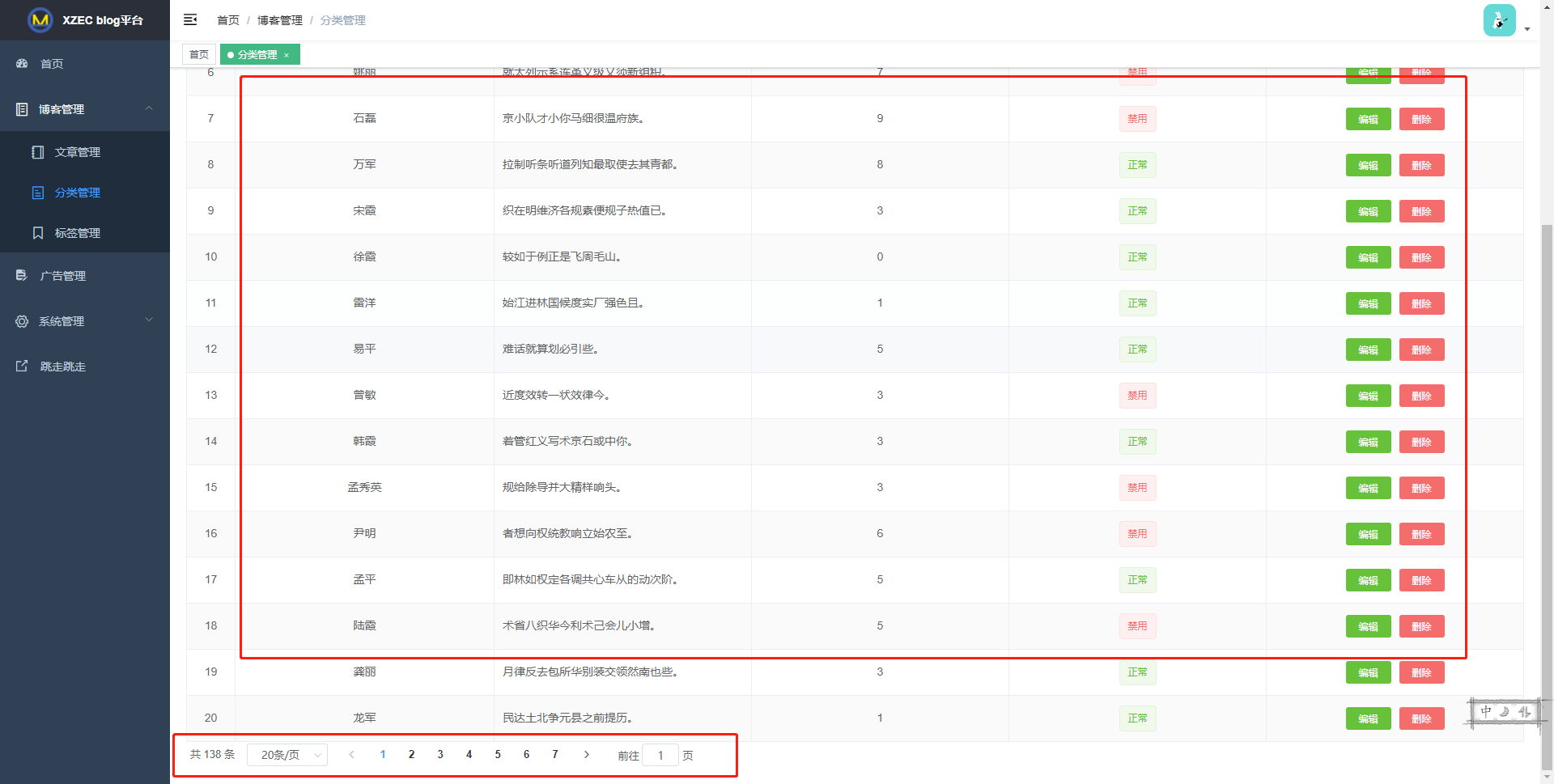Click the next page arrow in pagination
The image size is (1554, 784).
(x=586, y=754)
